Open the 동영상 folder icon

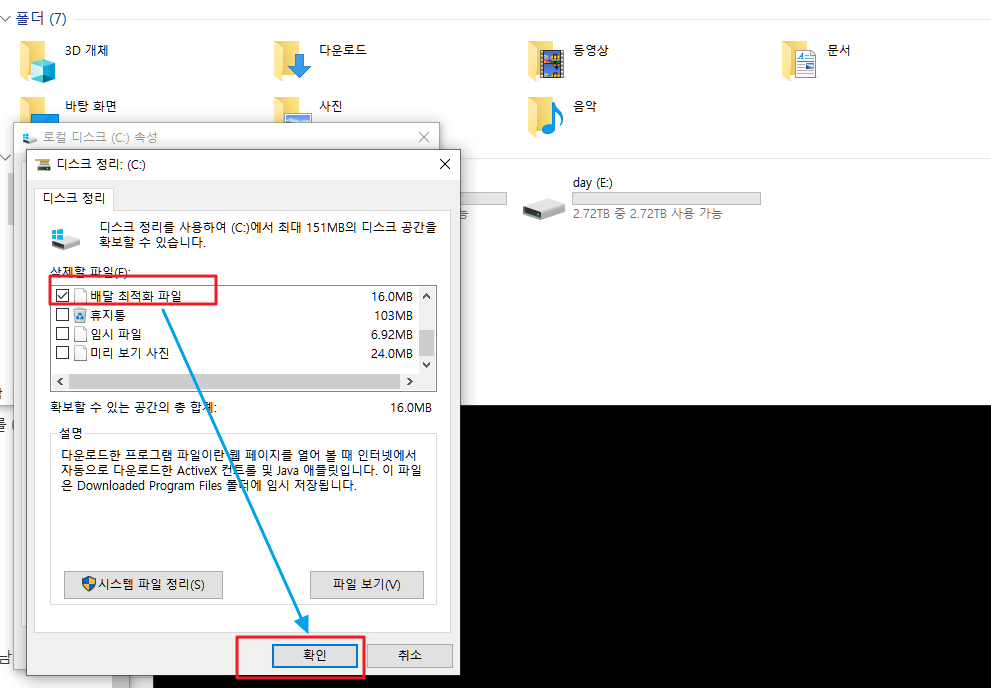pos(546,61)
